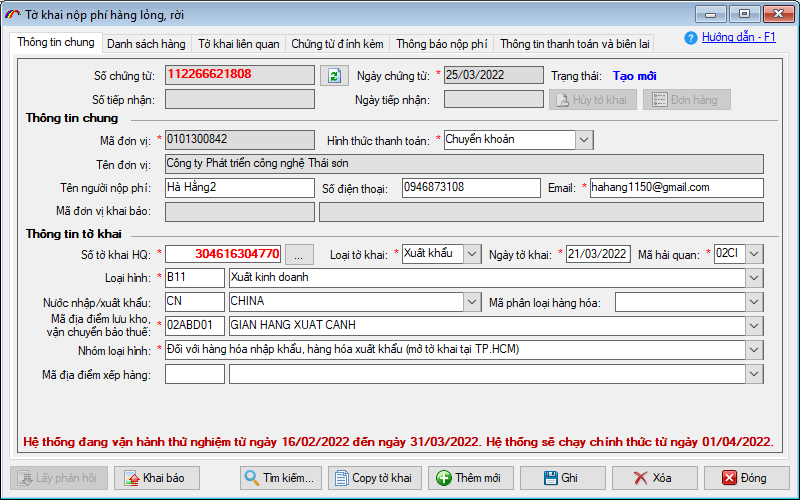
Task: Click the refresh document number icon
Action: pos(334,76)
